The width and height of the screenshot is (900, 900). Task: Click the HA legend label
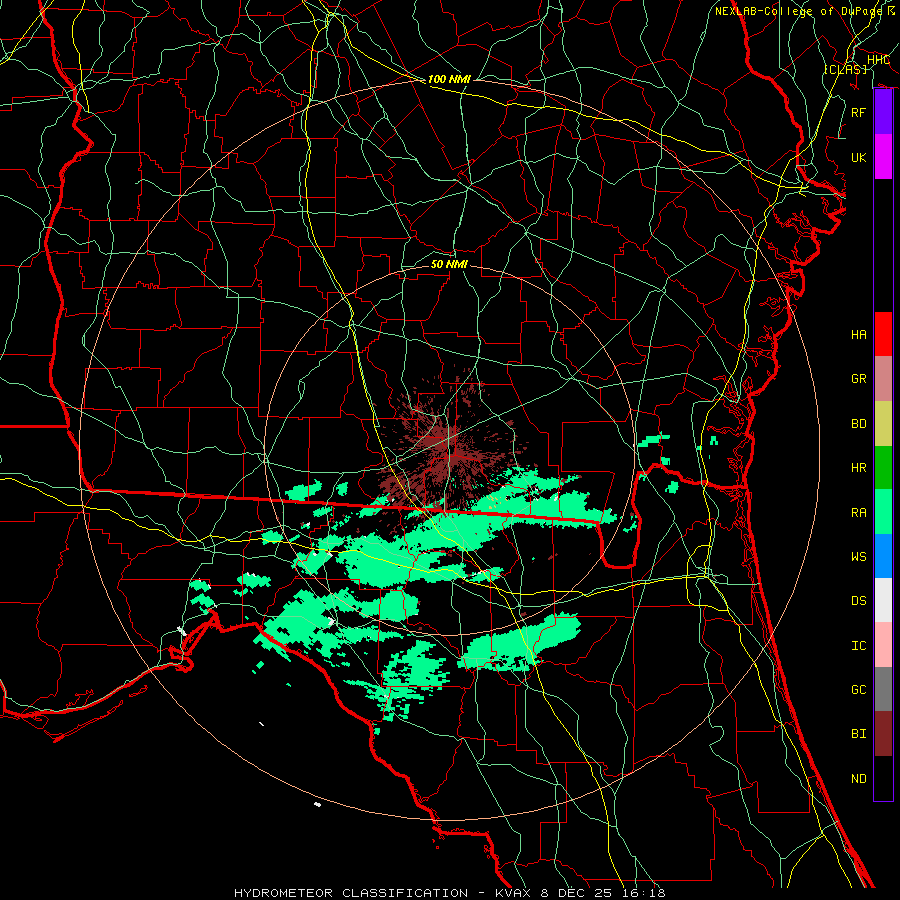coord(858,334)
